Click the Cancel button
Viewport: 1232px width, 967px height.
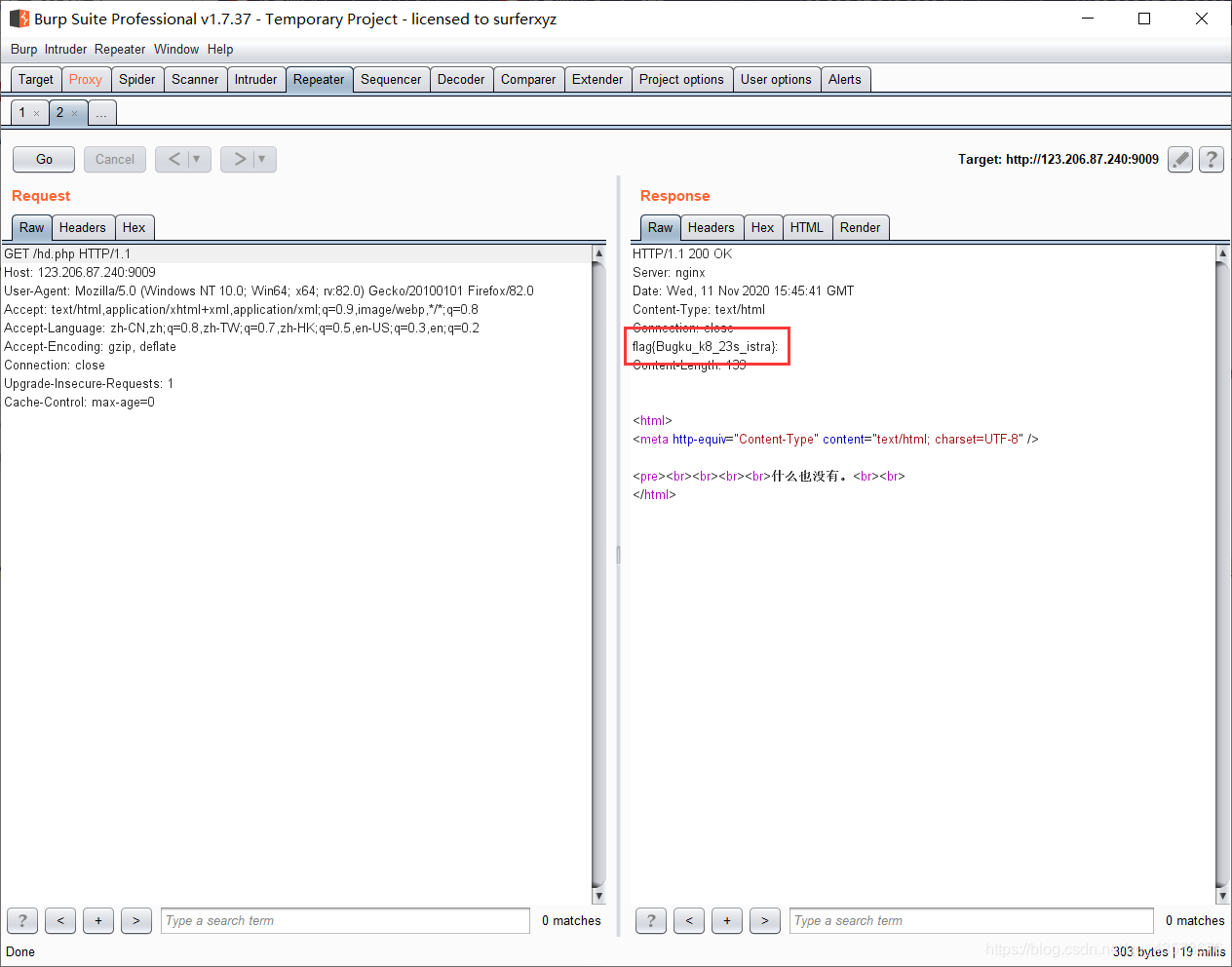point(115,159)
